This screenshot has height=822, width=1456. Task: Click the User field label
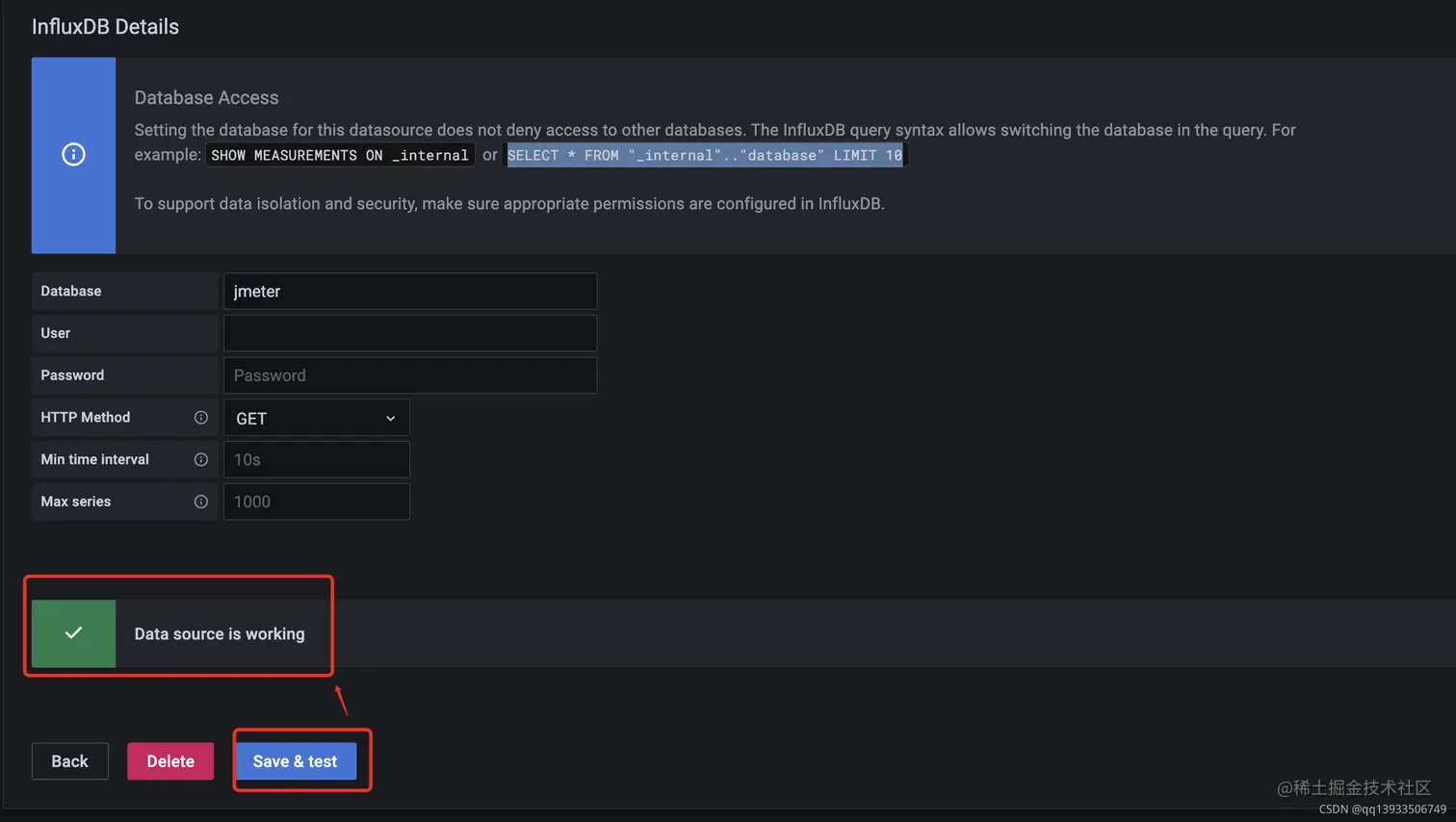[56, 333]
